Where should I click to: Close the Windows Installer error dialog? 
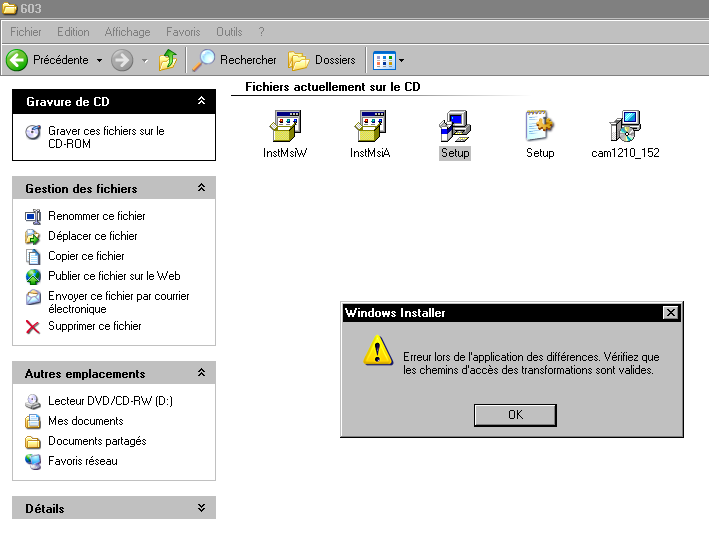pos(671,313)
